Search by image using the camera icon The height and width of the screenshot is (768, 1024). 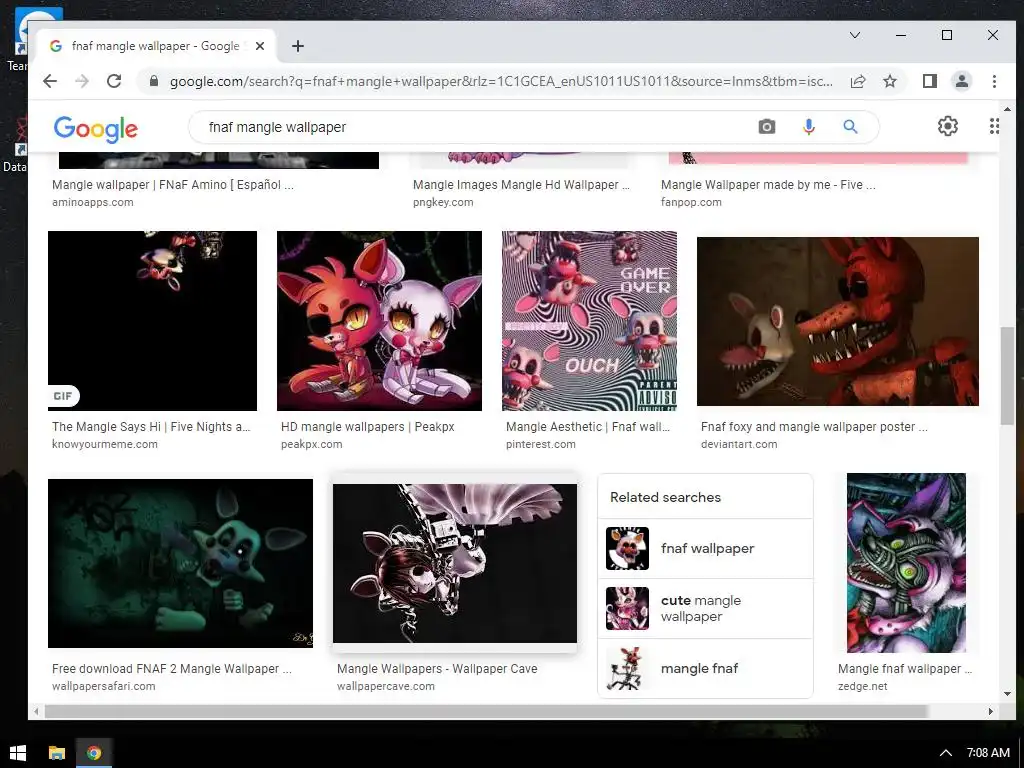click(x=767, y=127)
